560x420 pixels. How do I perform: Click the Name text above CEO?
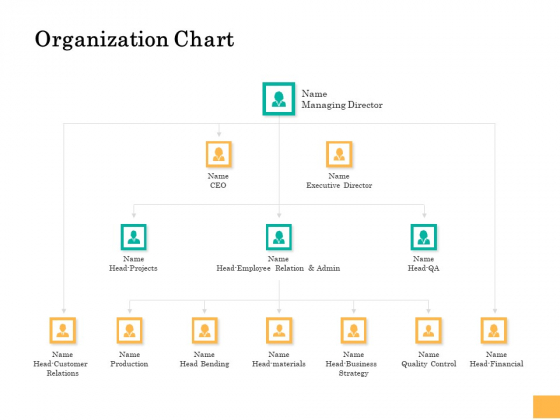coord(218,176)
